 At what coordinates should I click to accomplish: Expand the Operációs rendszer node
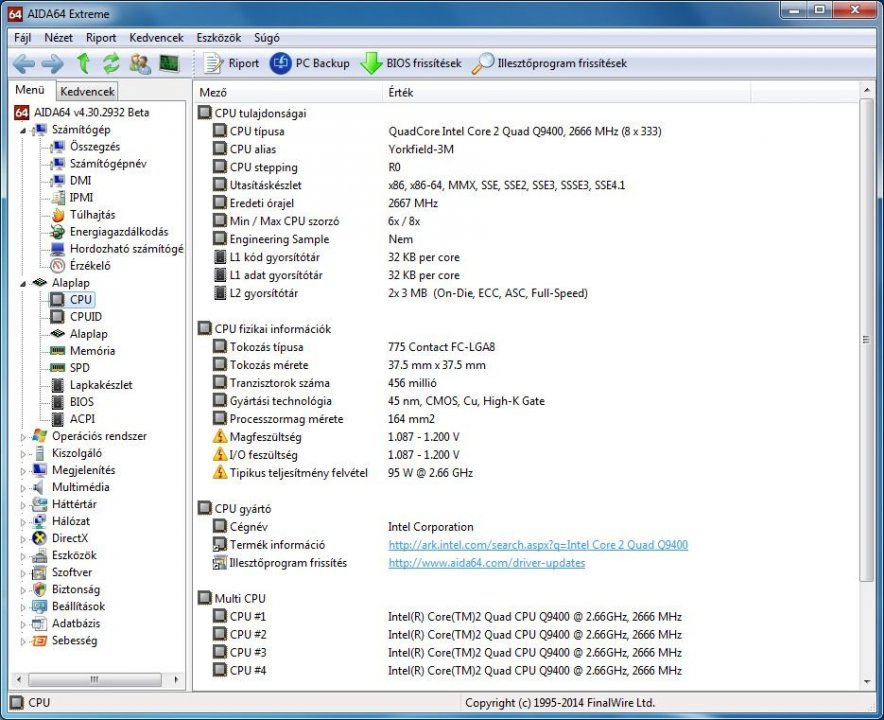(23, 436)
